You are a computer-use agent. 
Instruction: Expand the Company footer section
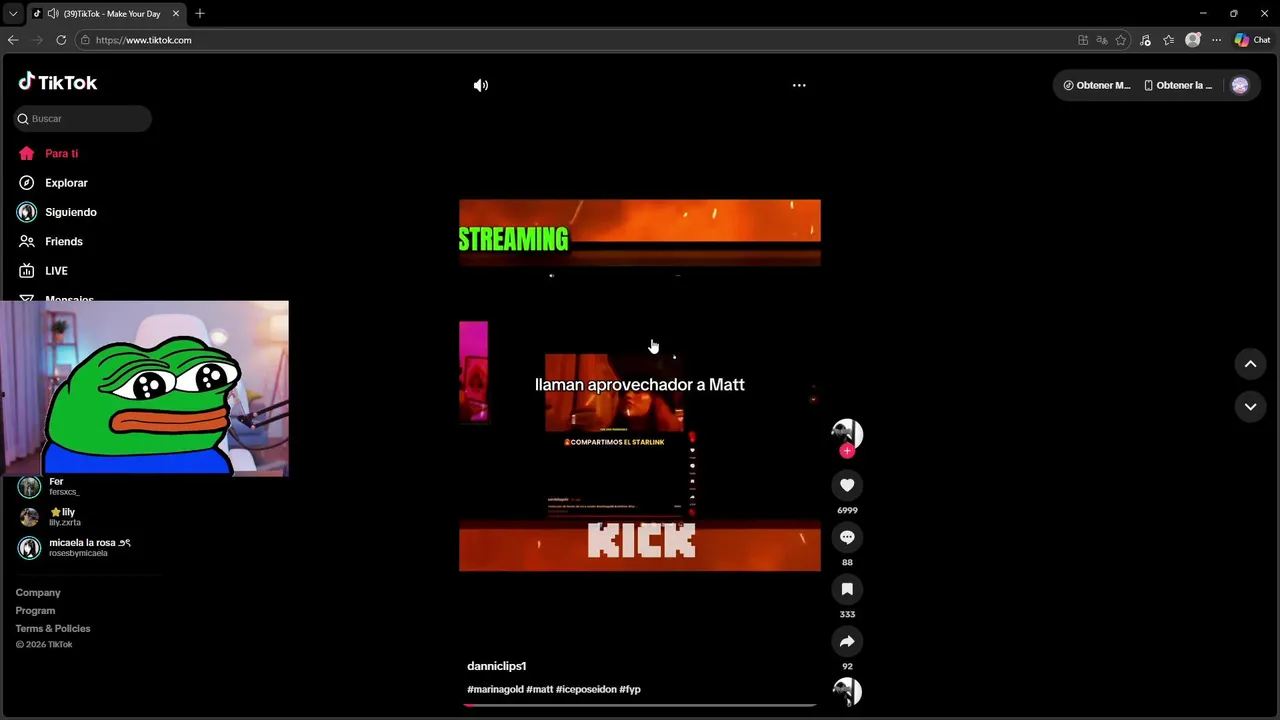pyautogui.click(x=38, y=593)
